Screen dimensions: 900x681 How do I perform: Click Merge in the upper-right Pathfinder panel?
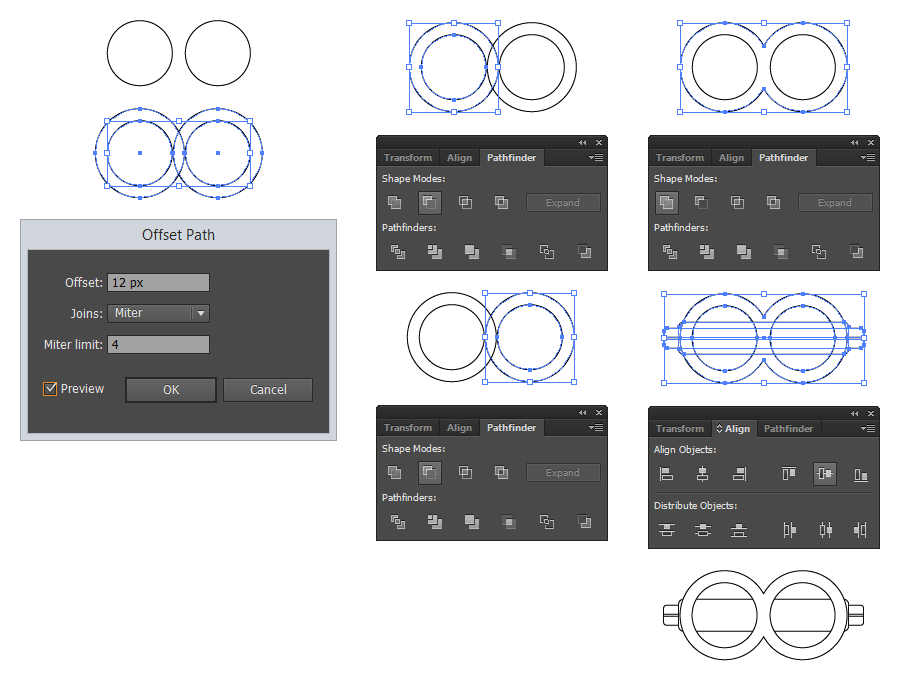744,251
